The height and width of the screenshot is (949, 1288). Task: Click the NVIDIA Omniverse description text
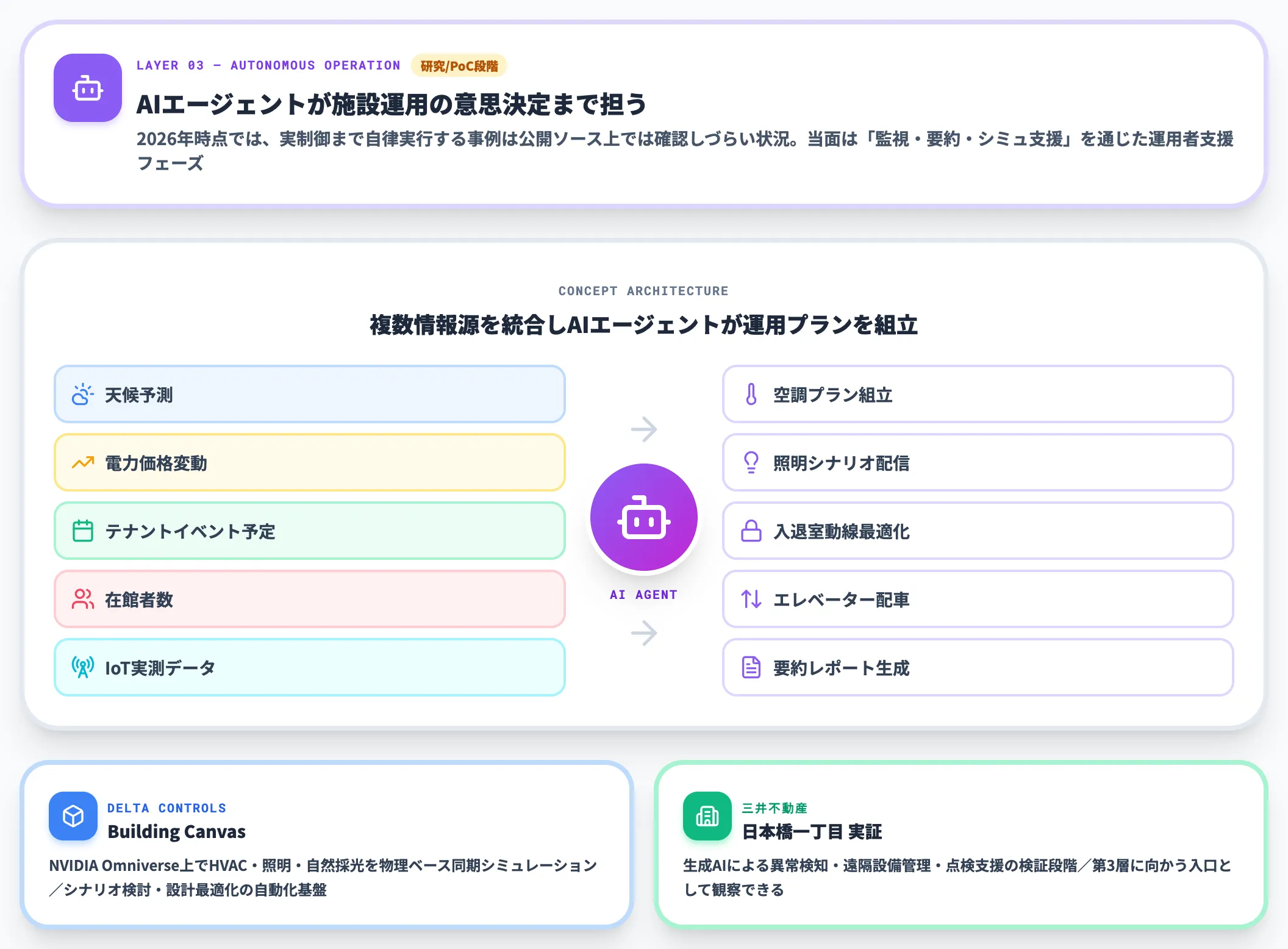click(323, 877)
